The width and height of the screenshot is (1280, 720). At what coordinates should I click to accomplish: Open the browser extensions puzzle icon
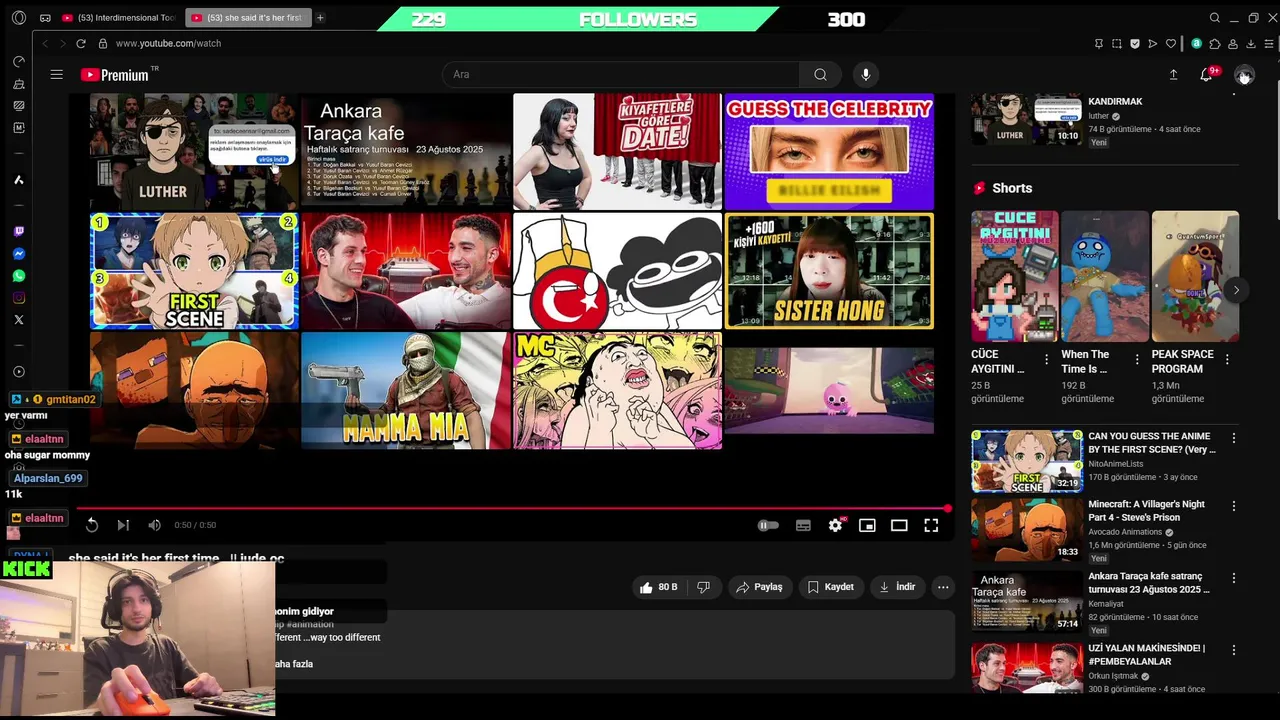coord(1215,44)
